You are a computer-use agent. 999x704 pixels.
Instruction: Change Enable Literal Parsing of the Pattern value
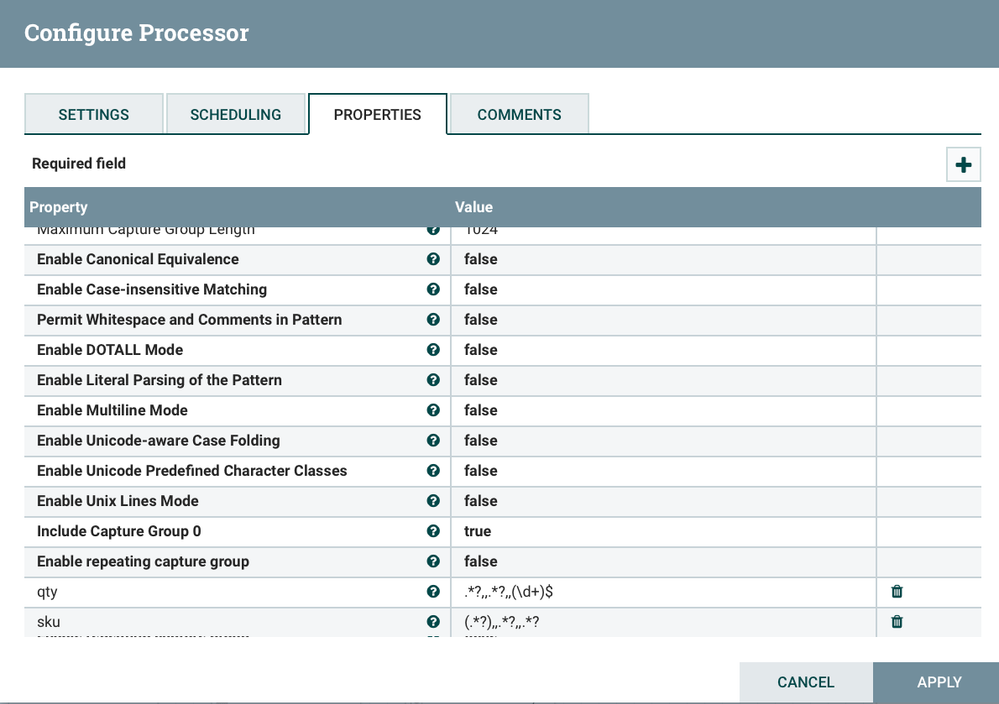coord(660,380)
